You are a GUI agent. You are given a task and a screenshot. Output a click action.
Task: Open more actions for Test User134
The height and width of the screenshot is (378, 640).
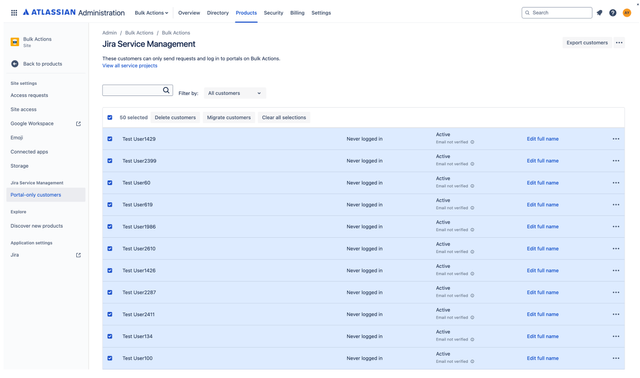616,336
